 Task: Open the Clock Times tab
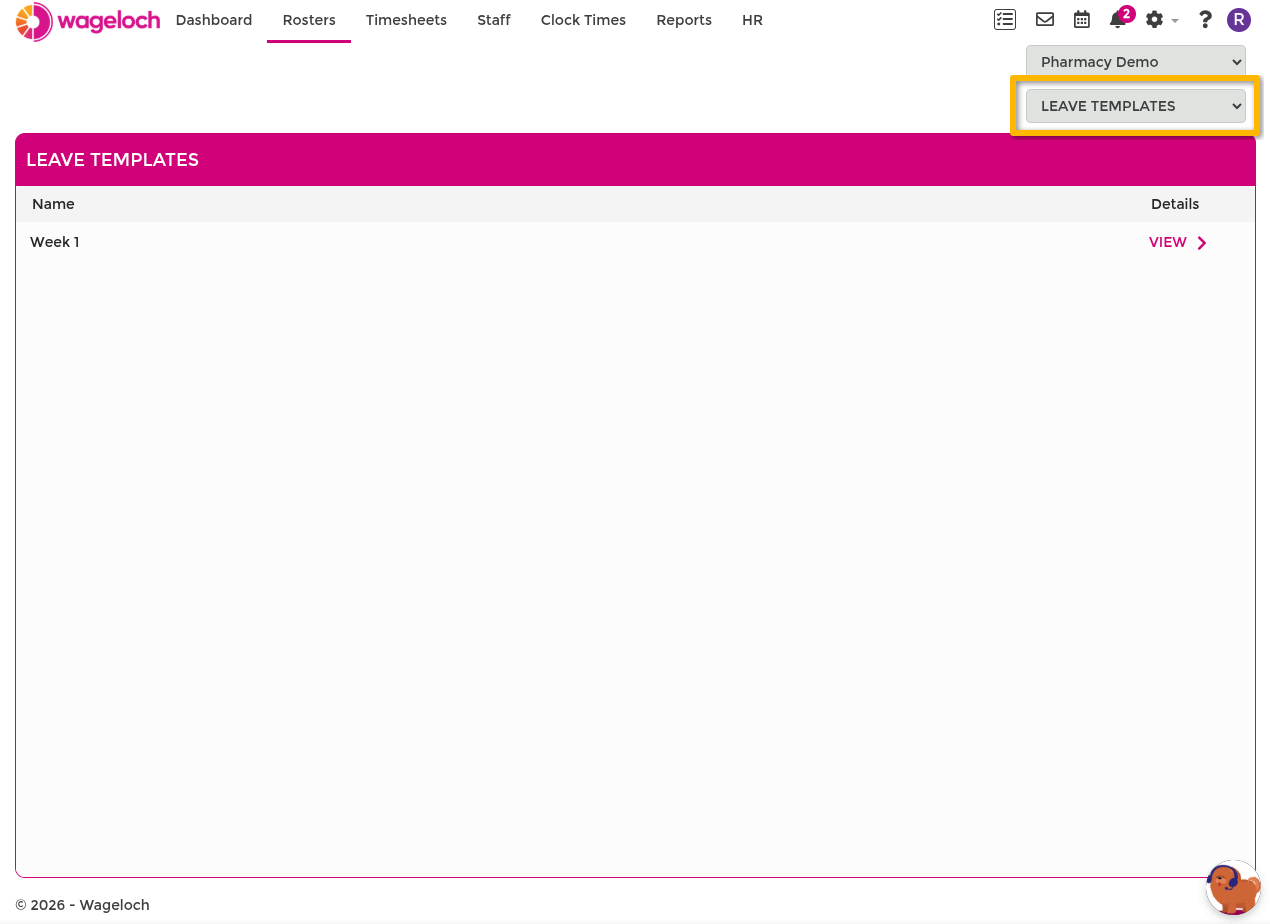583,20
